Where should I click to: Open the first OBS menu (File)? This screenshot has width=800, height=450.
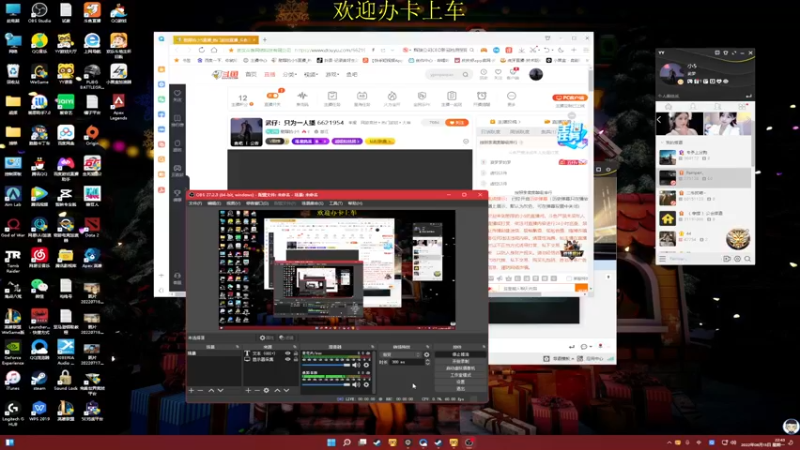tap(195, 203)
